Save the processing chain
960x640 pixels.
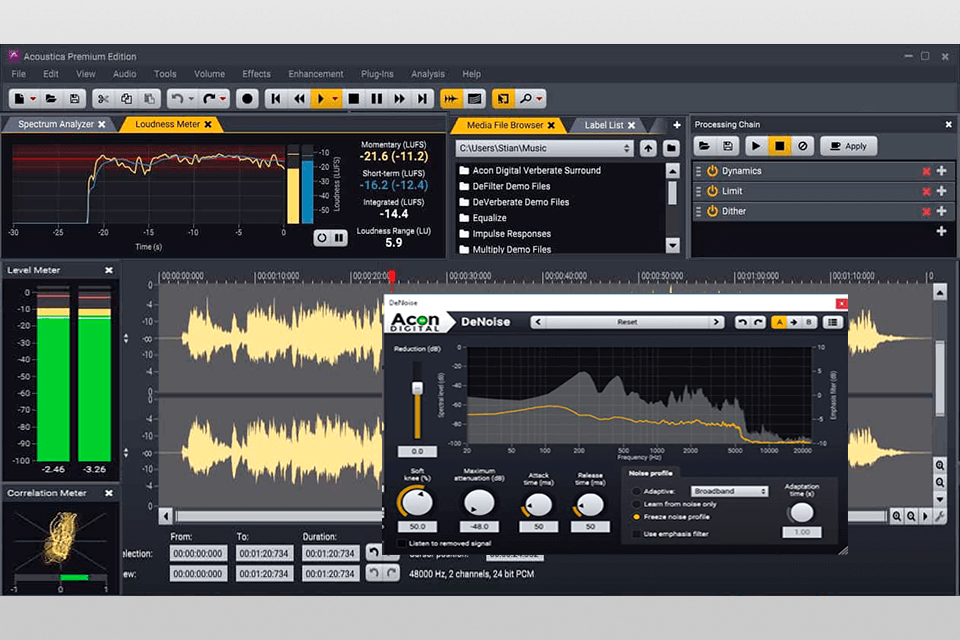click(728, 146)
